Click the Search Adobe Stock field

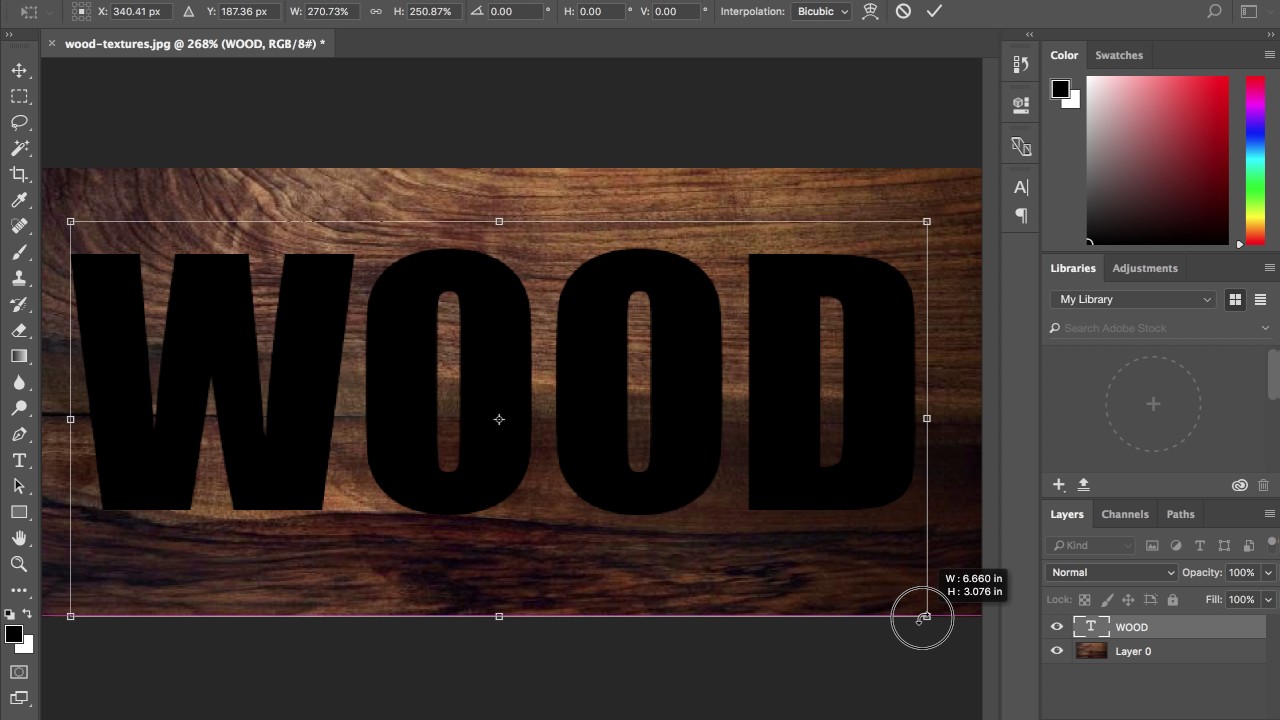[1160, 328]
